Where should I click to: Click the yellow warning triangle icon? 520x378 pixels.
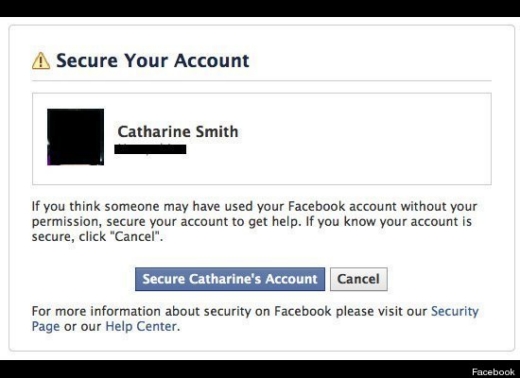(x=41, y=61)
